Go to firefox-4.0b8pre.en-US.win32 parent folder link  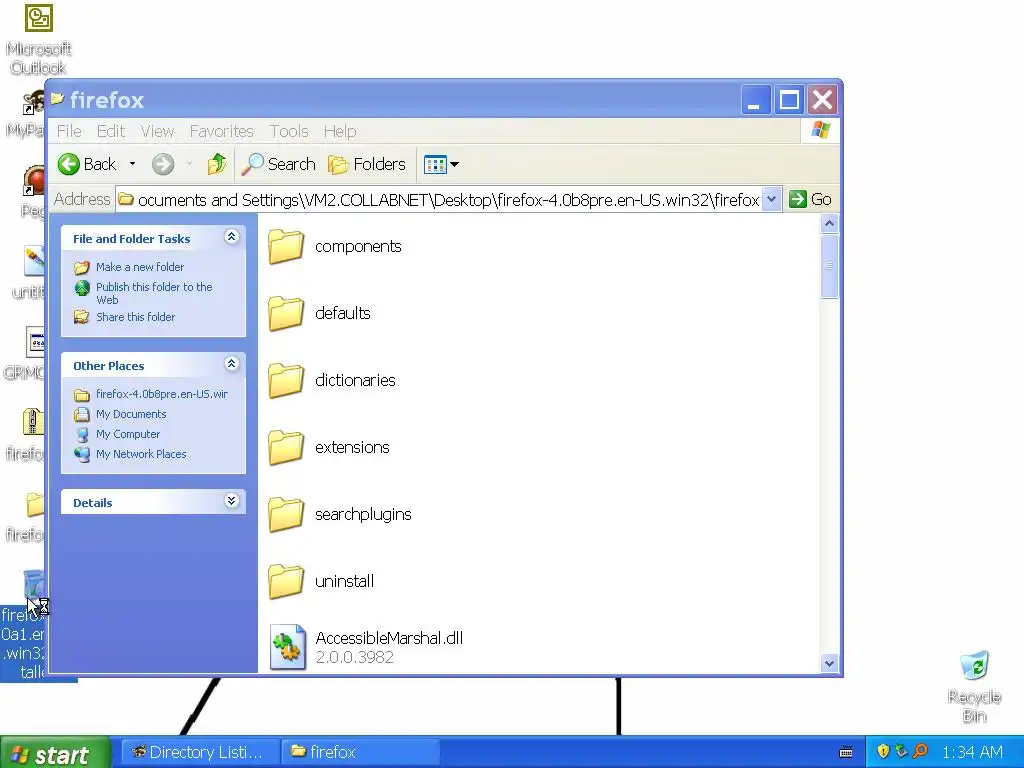[162, 394]
